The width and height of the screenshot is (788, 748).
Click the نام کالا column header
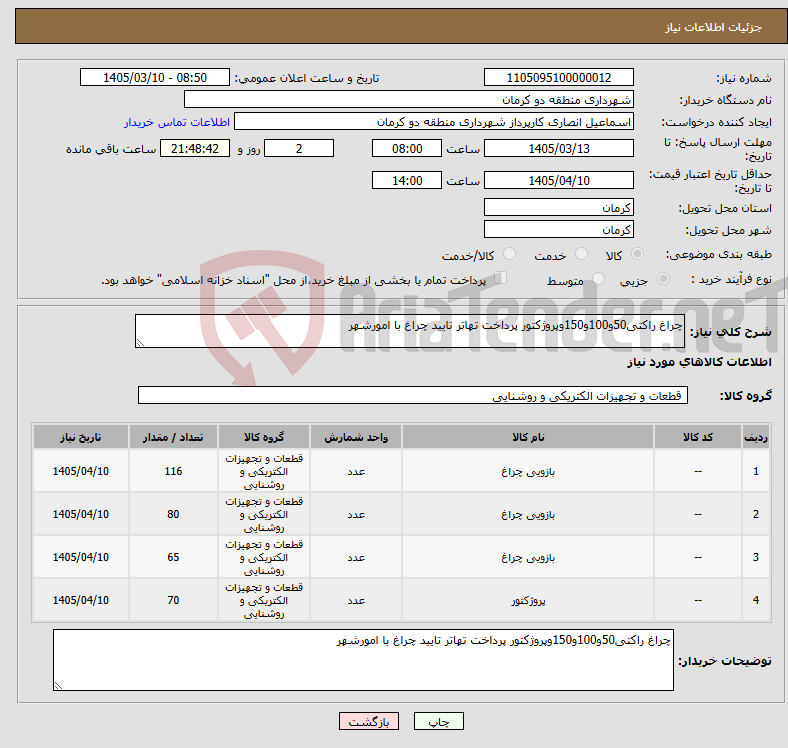pos(528,437)
